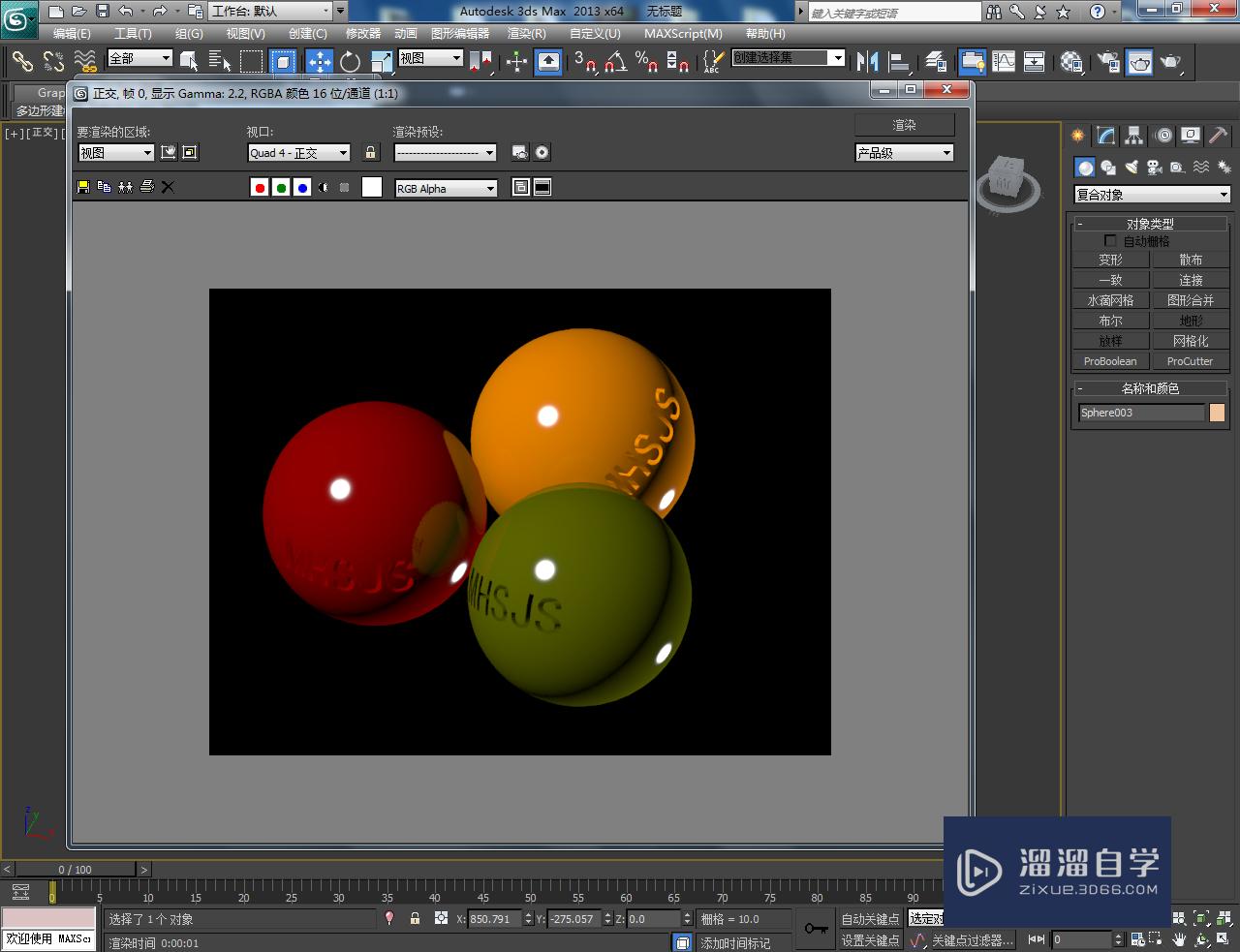Screen dimensions: 1240x952
Task: Toggle lock to viewport padlock
Action: click(370, 152)
